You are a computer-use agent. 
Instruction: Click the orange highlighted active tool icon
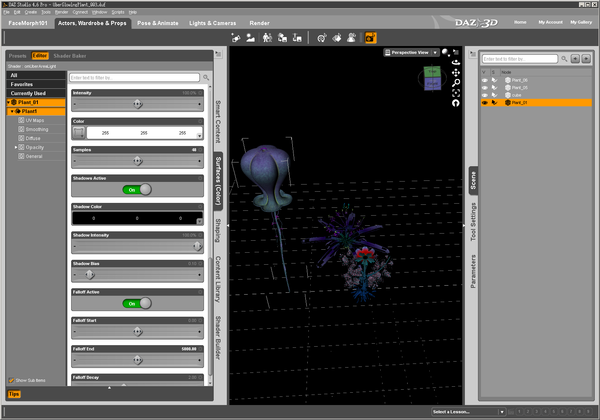tap(370, 37)
